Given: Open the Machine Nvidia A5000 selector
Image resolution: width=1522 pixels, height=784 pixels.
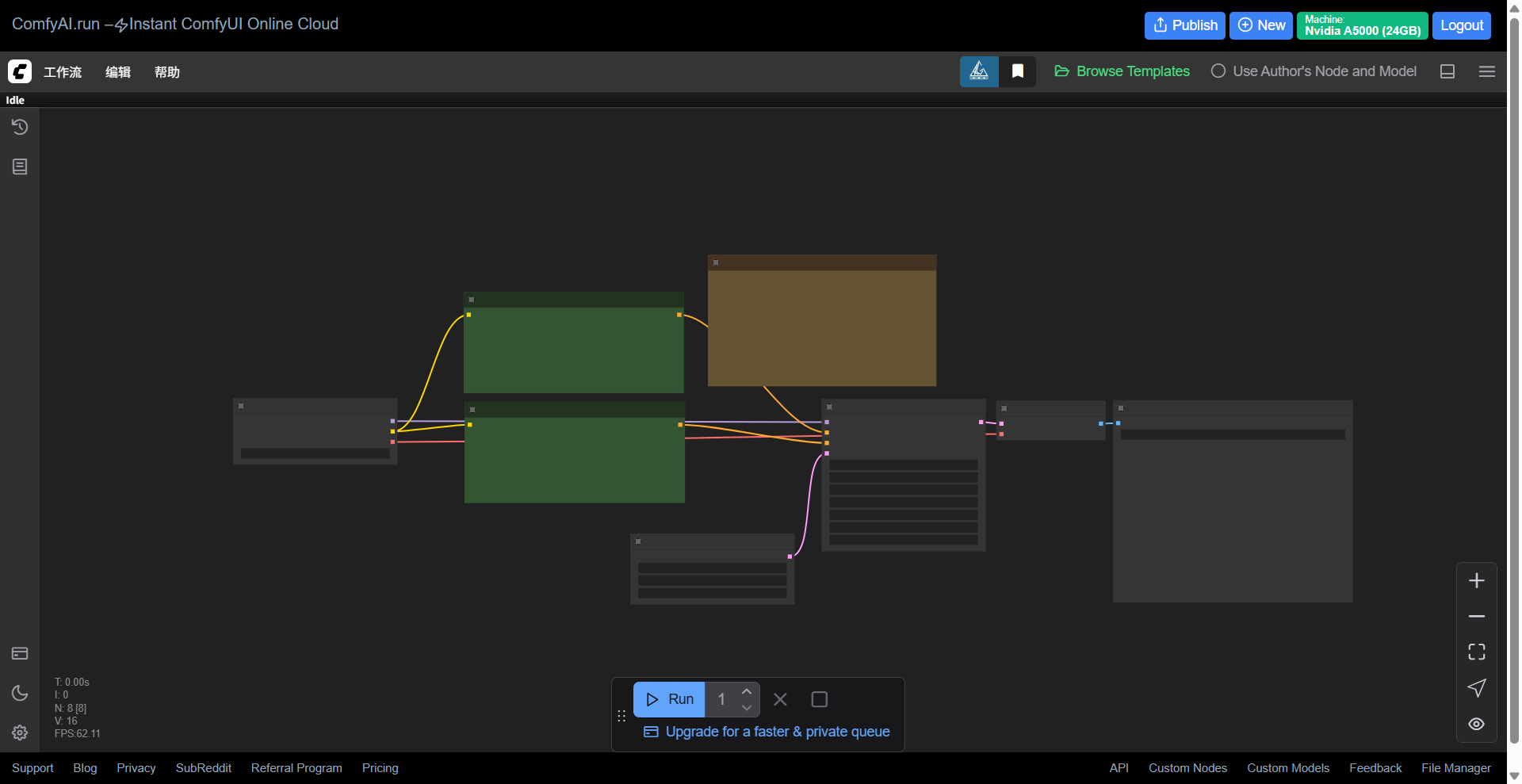Looking at the screenshot, I should coord(1363,25).
